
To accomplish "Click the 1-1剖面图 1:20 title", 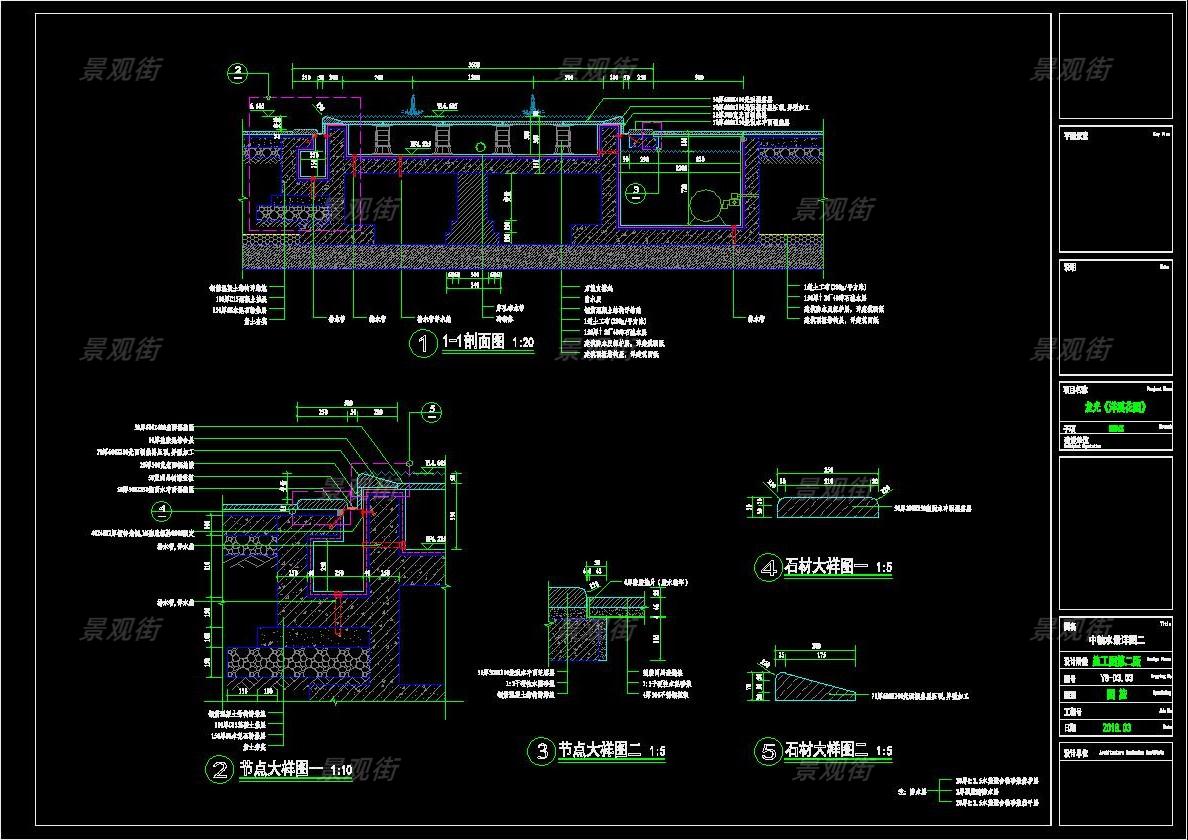I will click(x=488, y=344).
